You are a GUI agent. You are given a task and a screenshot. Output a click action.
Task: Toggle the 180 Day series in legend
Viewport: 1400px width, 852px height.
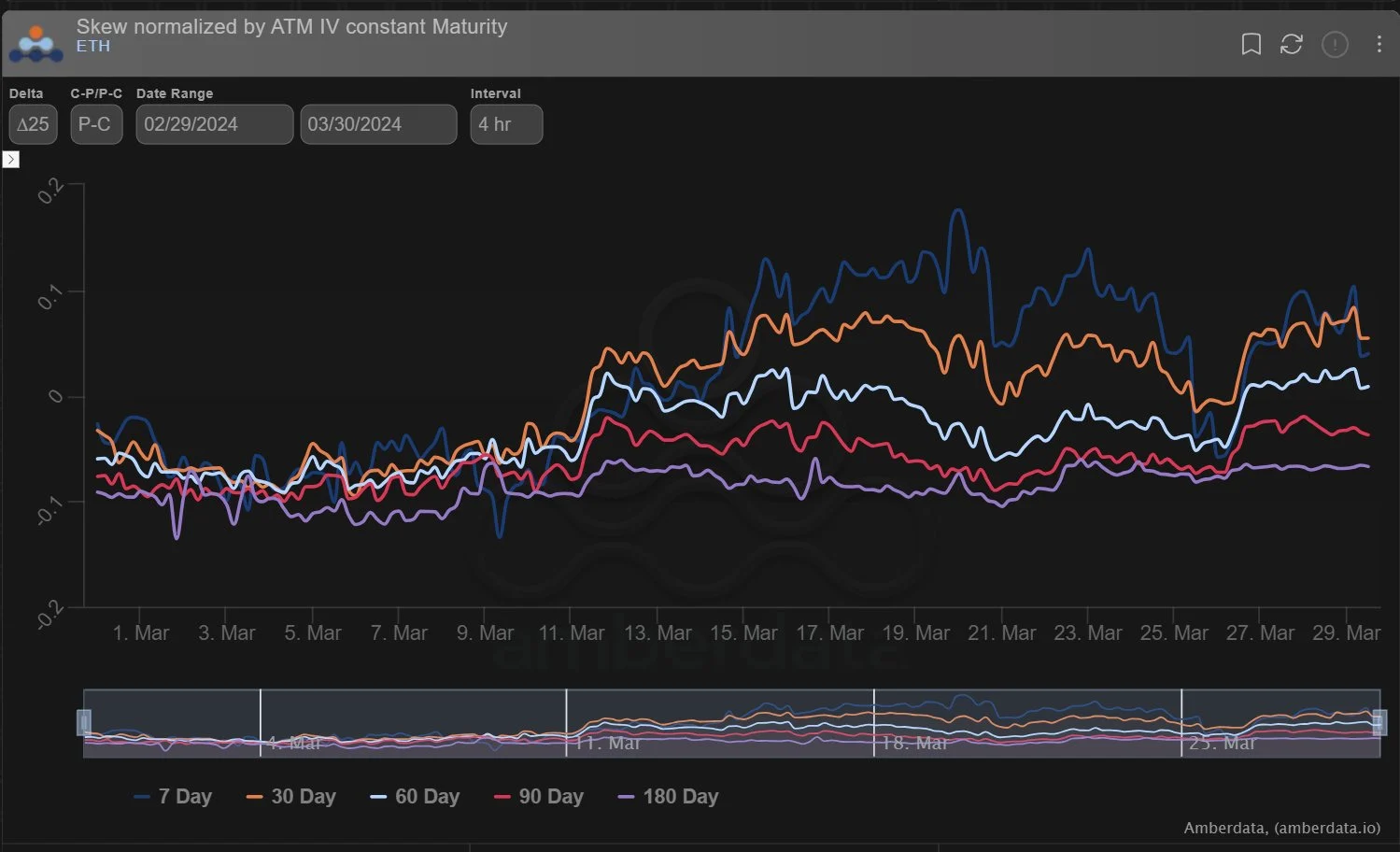point(668,797)
